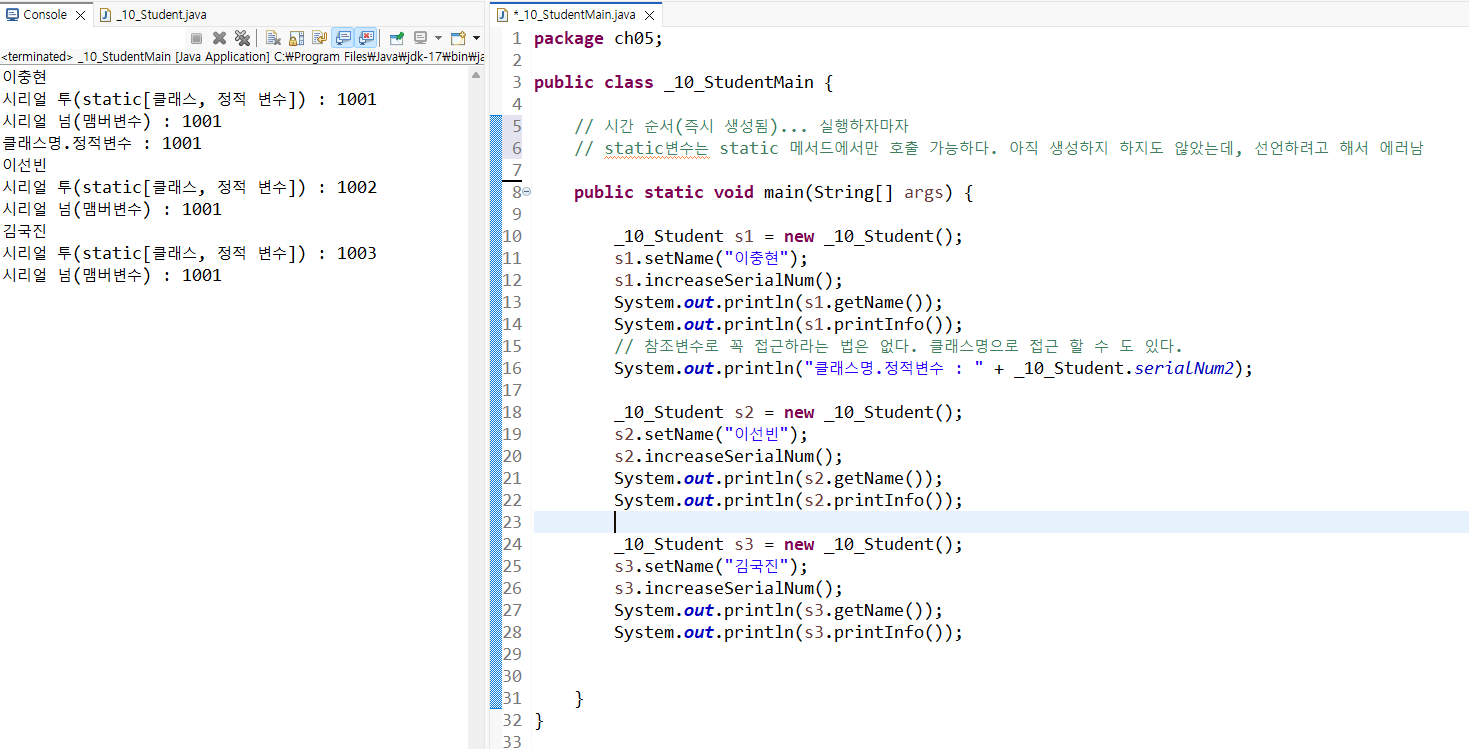
Task: Click console line ending with ': 1003'
Action: pos(190,253)
